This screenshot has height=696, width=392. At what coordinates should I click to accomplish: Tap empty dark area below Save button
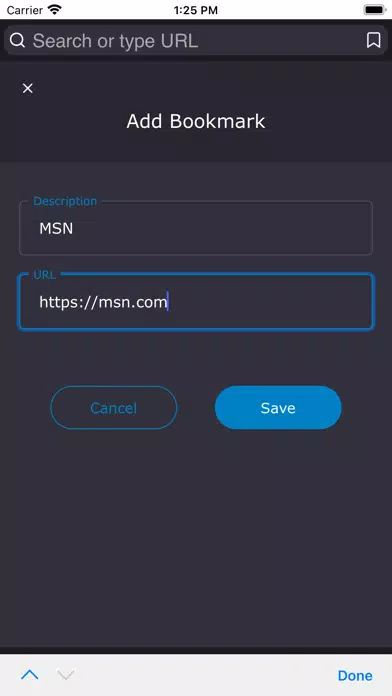pos(196,533)
